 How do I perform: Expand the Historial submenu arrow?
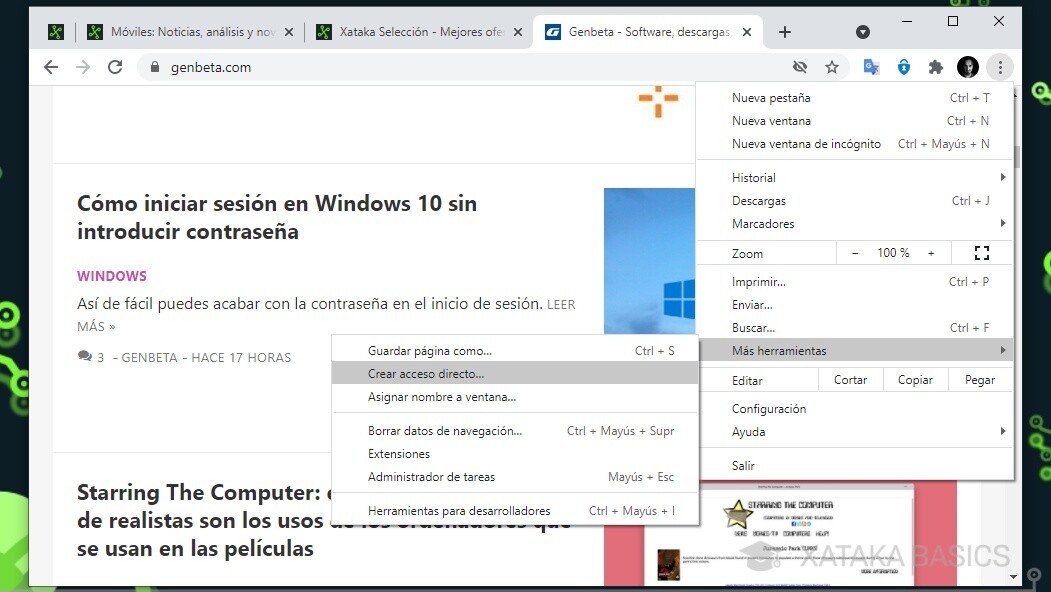click(1003, 177)
